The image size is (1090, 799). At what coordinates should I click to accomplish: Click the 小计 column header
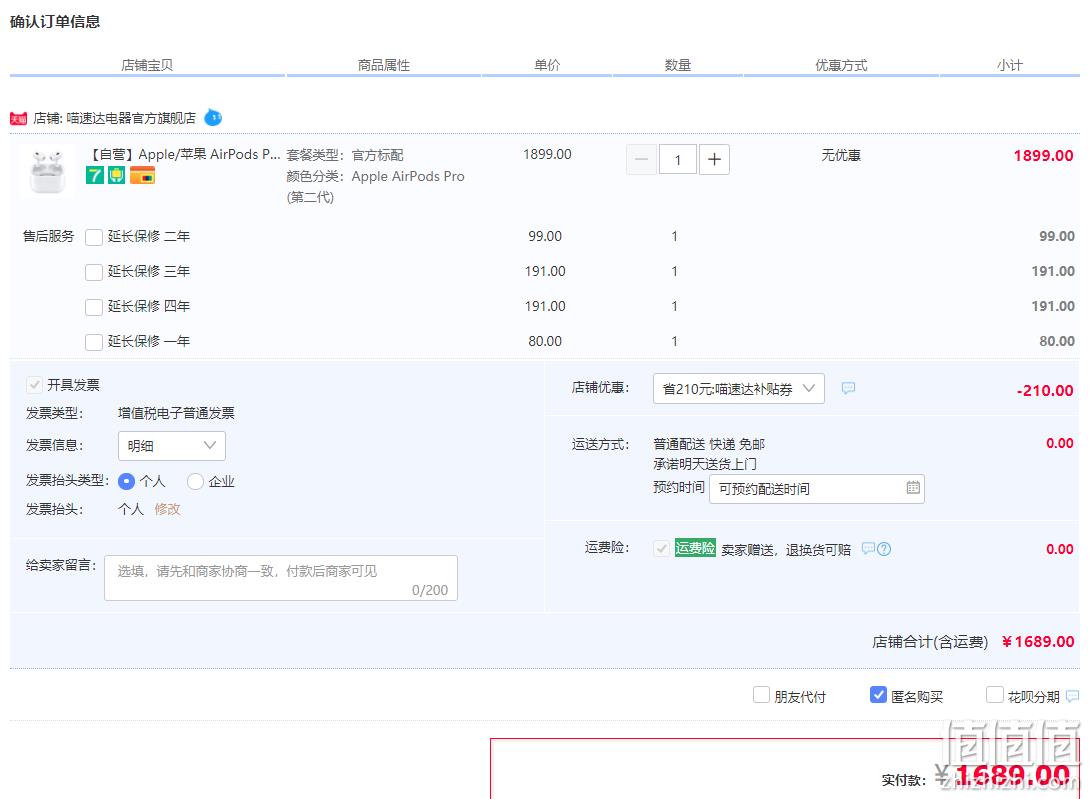pyautogui.click(x=1009, y=65)
